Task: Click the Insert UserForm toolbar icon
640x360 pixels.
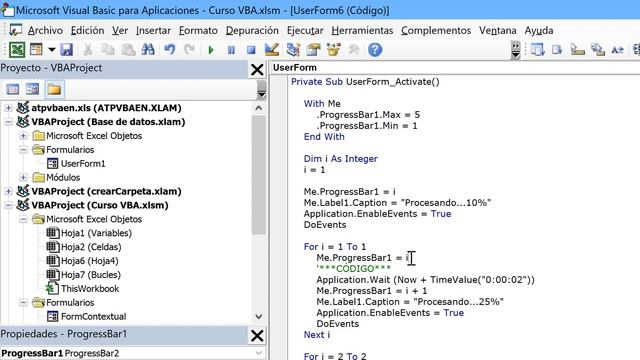Action: pos(36,50)
